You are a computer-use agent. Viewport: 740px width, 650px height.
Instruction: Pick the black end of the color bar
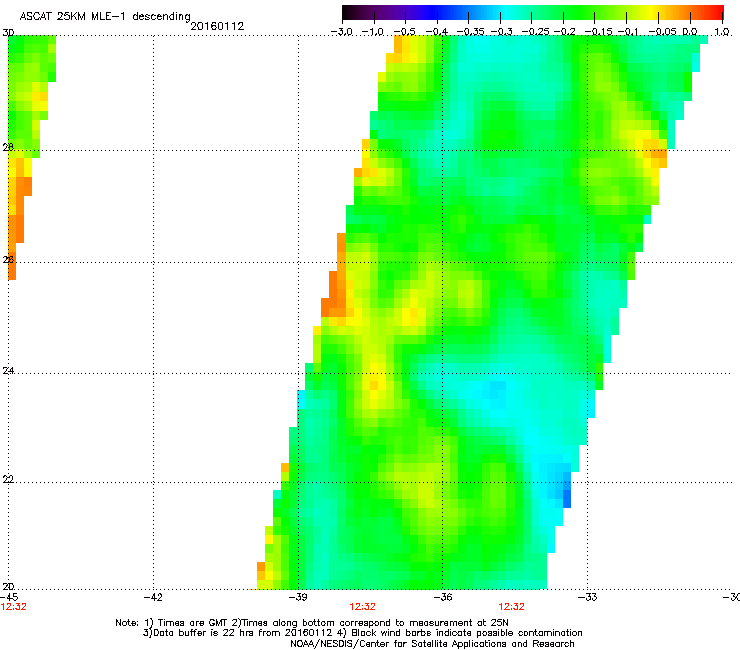pyautogui.click(x=349, y=13)
